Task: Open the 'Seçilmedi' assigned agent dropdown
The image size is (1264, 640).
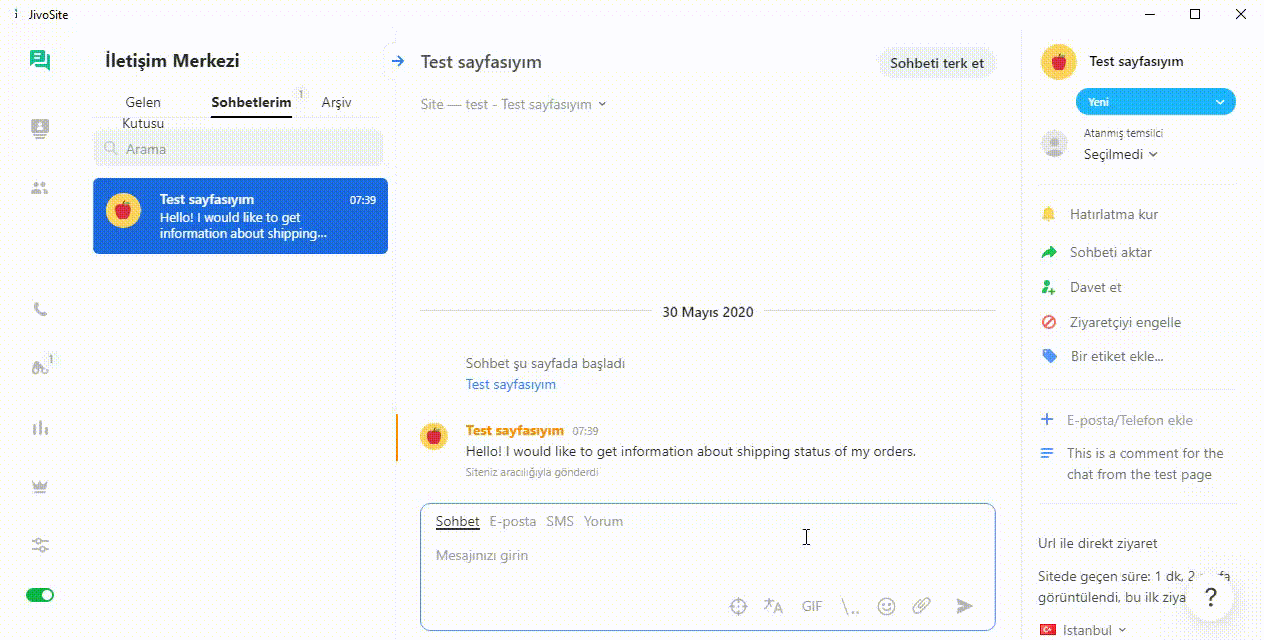Action: coord(1120,154)
